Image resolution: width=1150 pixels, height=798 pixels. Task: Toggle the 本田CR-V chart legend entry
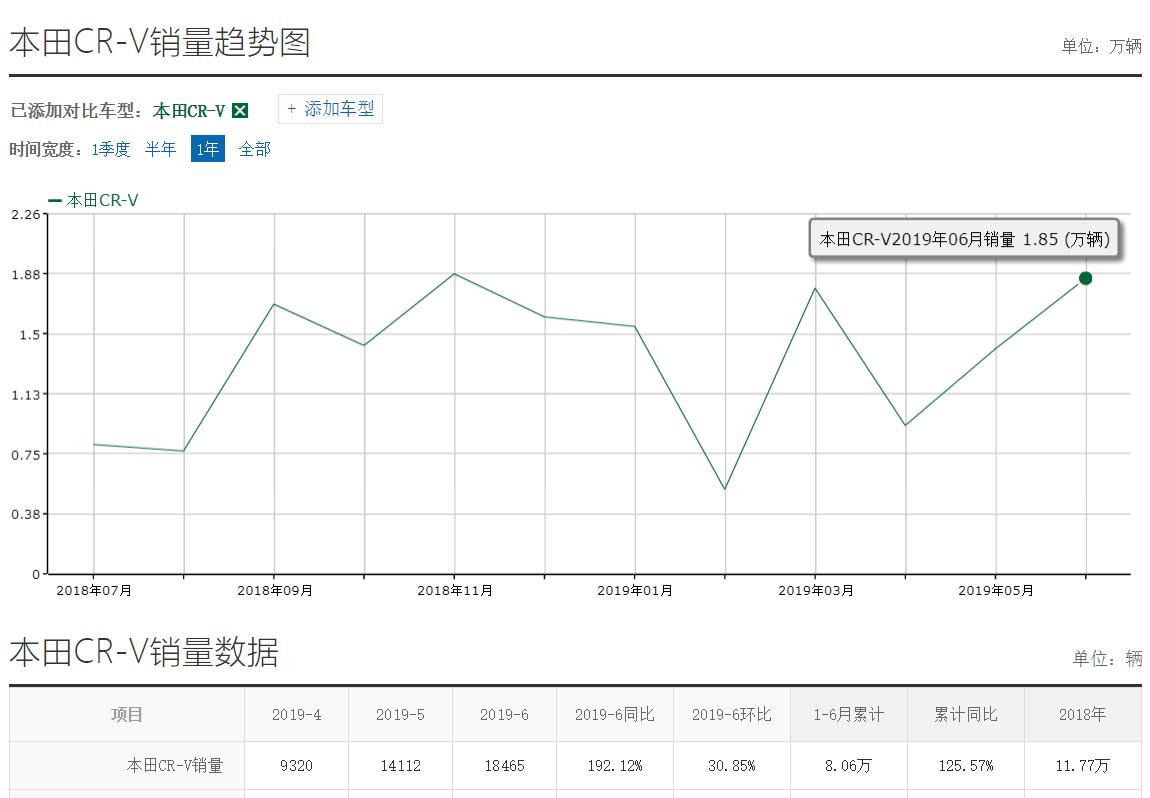(93, 200)
